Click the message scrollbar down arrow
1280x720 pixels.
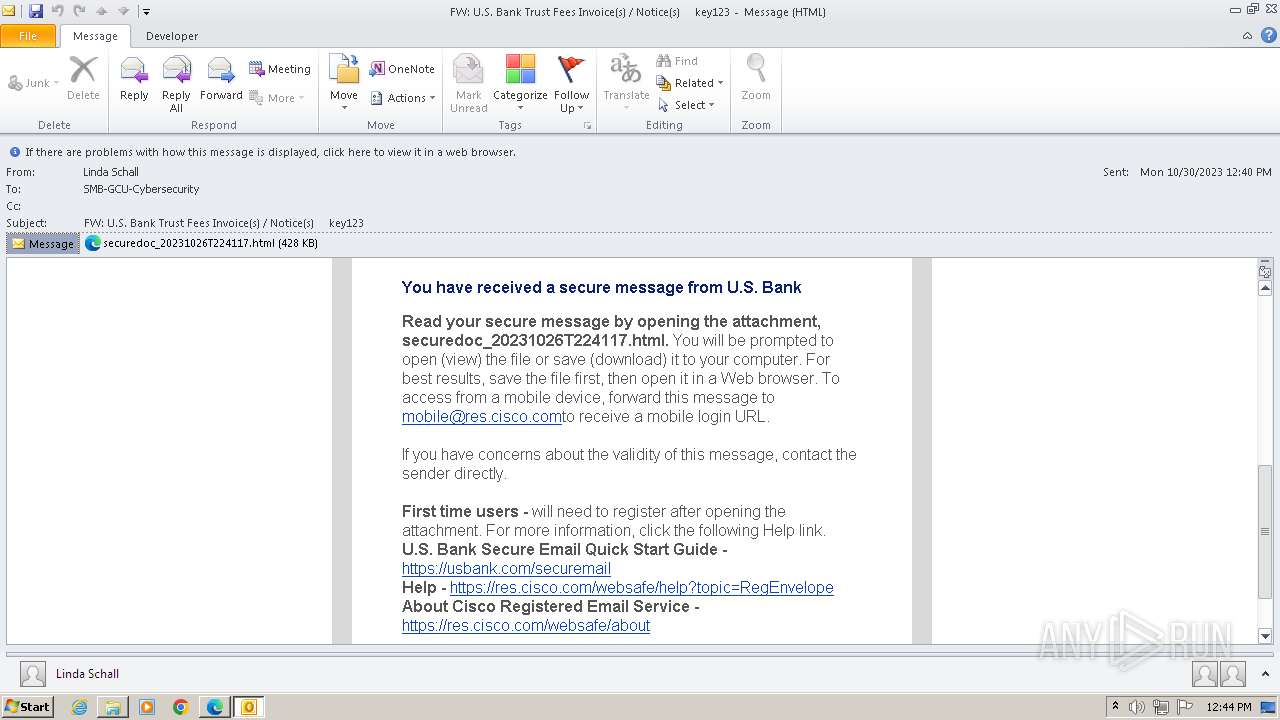[1265, 636]
